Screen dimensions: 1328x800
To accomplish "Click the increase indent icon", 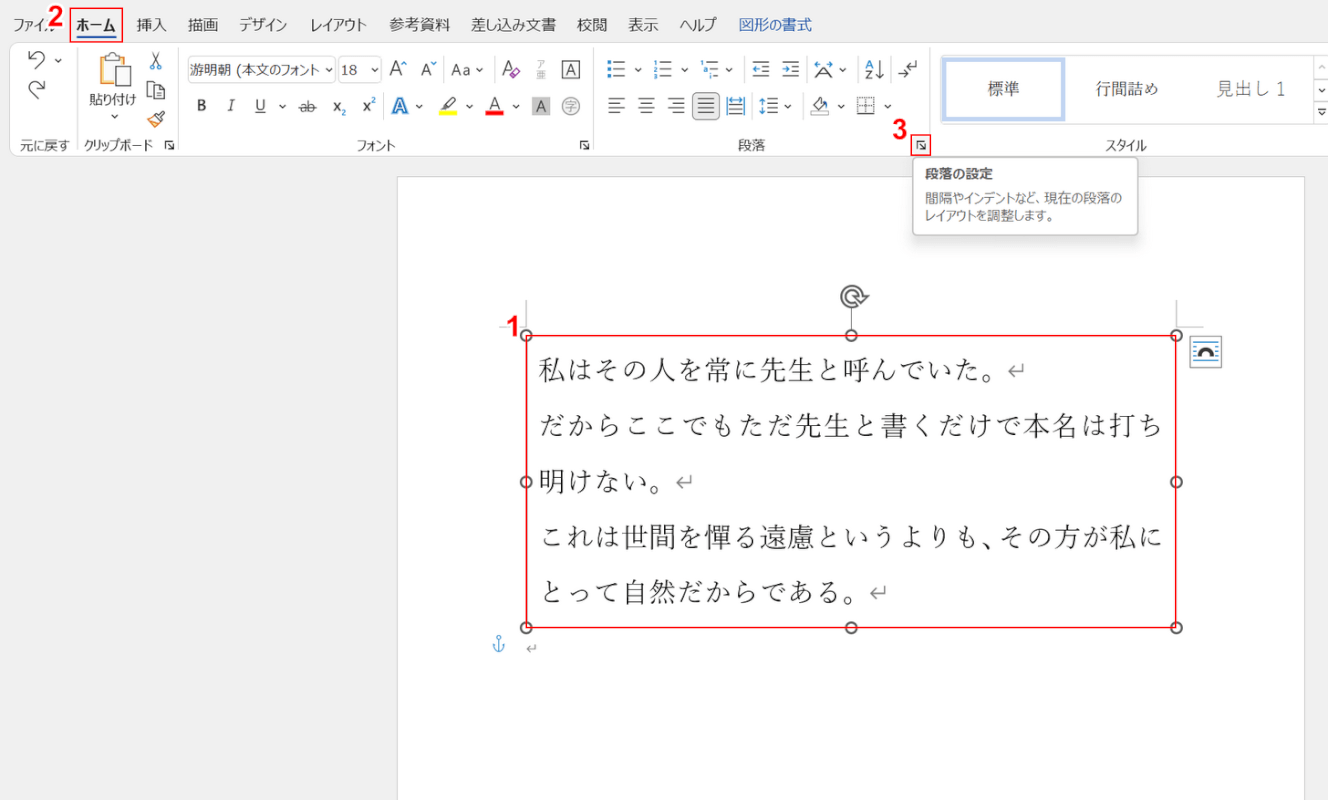I will click(x=791, y=69).
